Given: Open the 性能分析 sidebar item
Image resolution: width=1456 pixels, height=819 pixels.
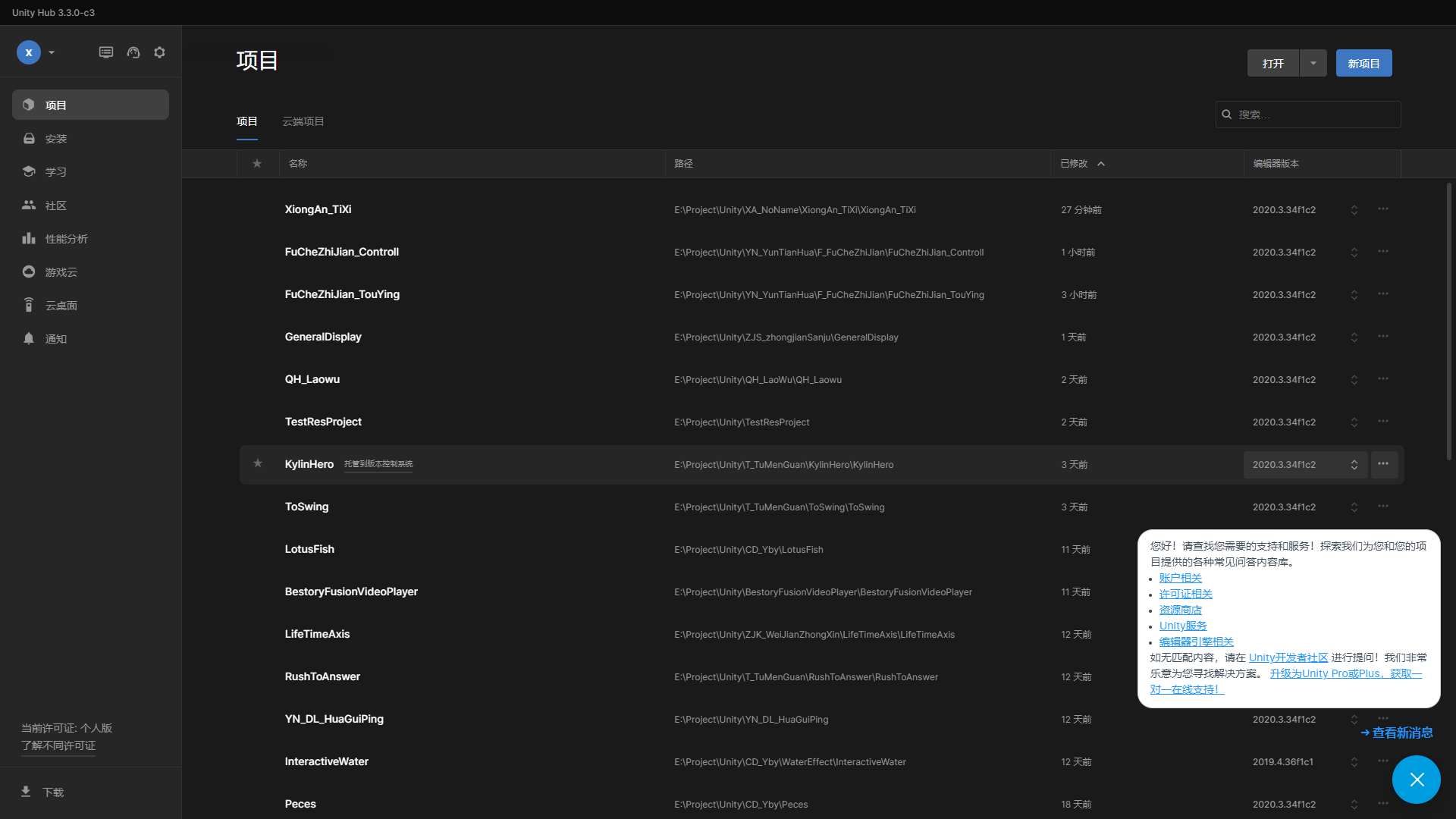Looking at the screenshot, I should 66,239.
